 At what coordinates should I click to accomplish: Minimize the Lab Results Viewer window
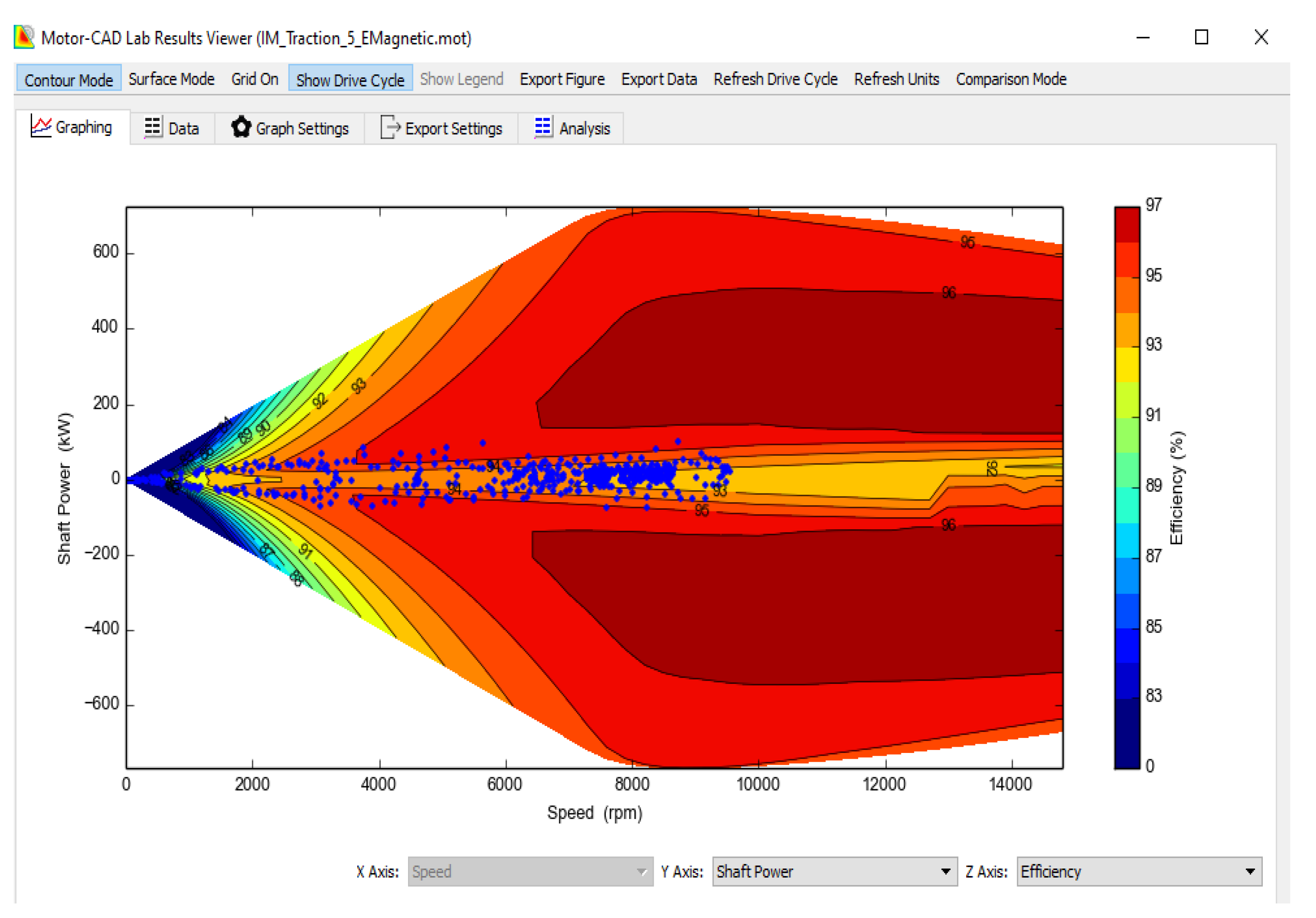tap(1143, 38)
